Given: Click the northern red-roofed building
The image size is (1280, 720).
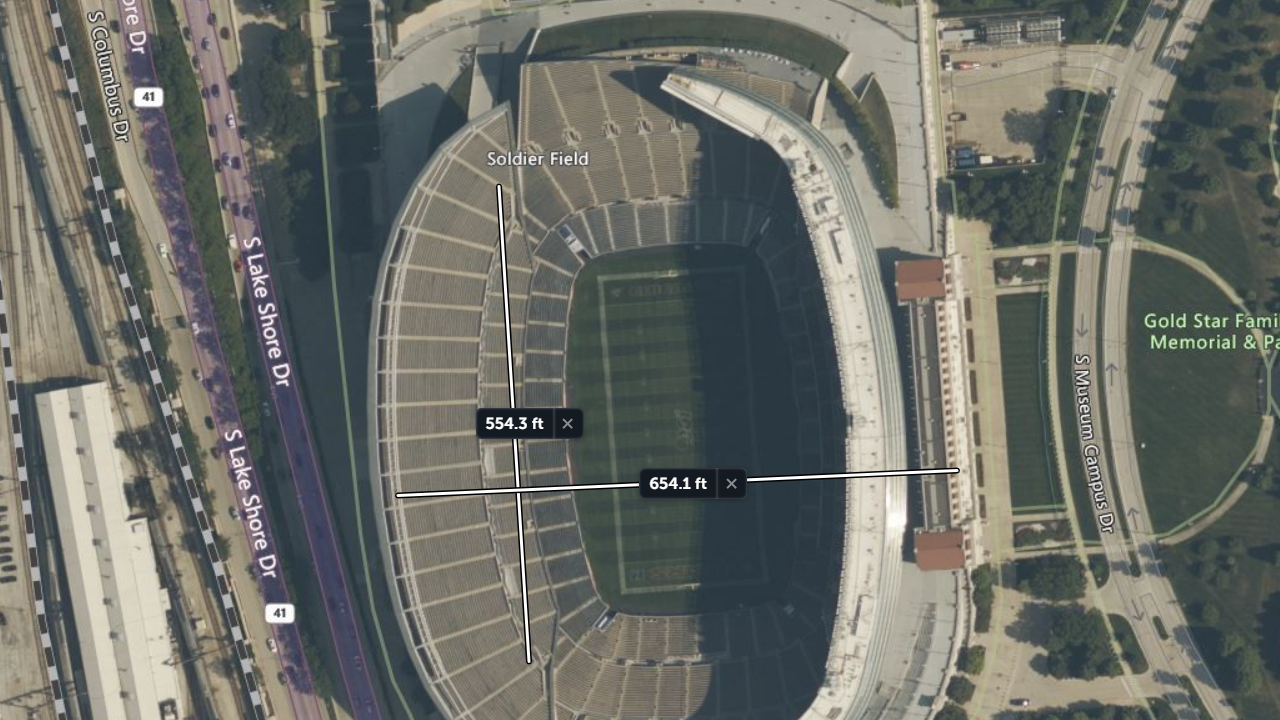Looking at the screenshot, I should 920,280.
